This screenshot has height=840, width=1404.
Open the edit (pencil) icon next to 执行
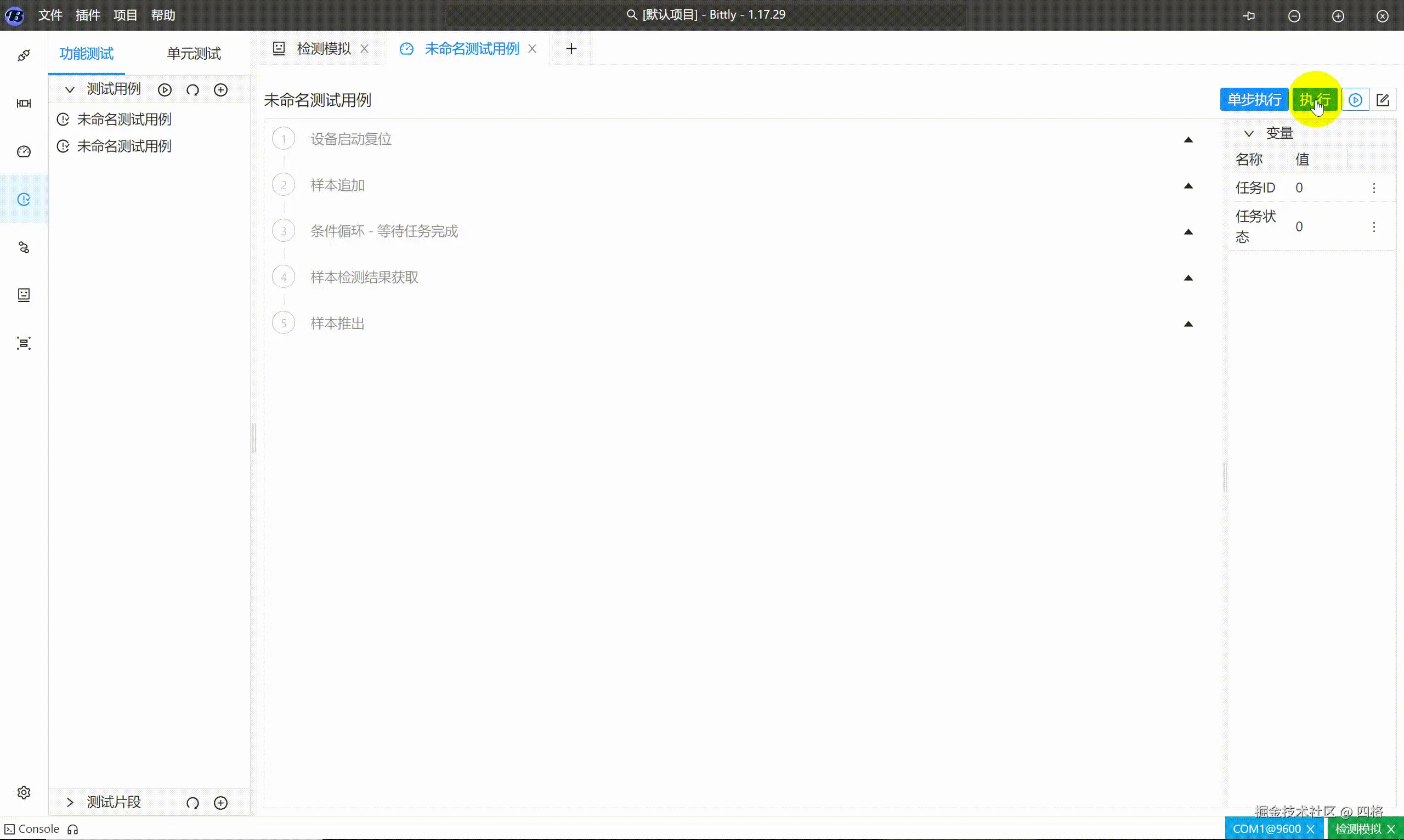tap(1383, 99)
